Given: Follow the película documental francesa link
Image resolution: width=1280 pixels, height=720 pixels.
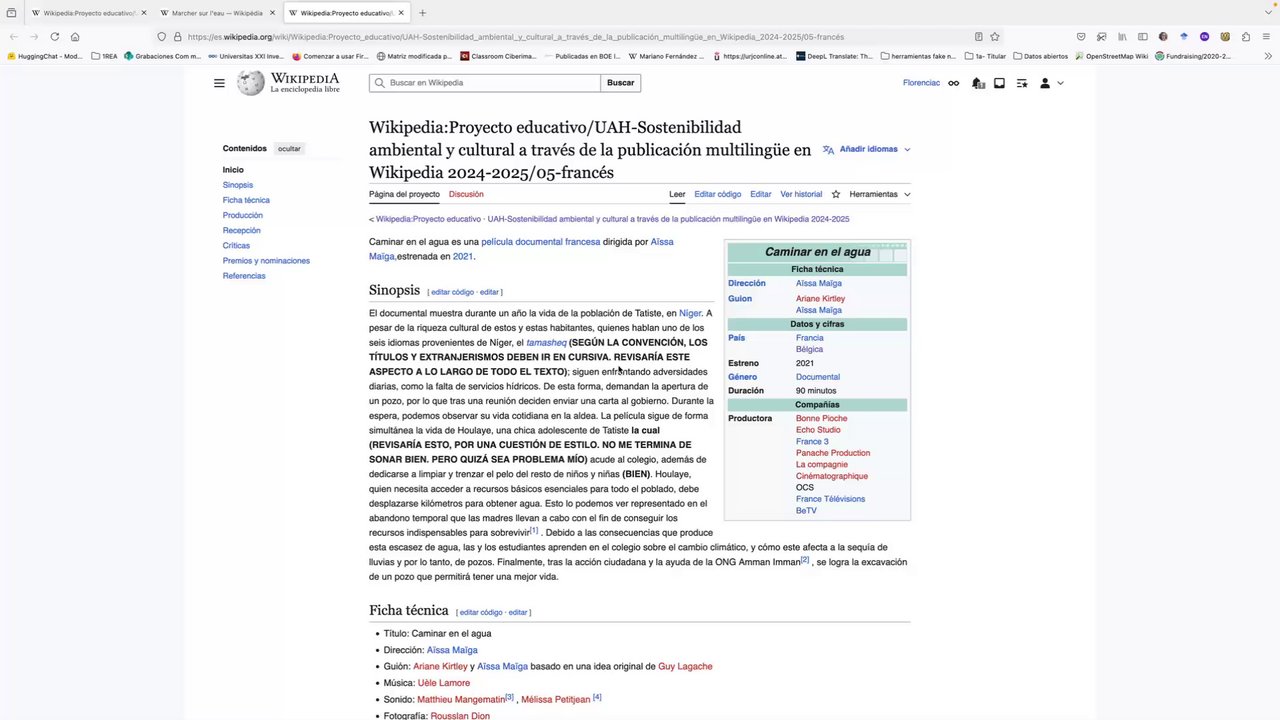Looking at the screenshot, I should point(541,242).
